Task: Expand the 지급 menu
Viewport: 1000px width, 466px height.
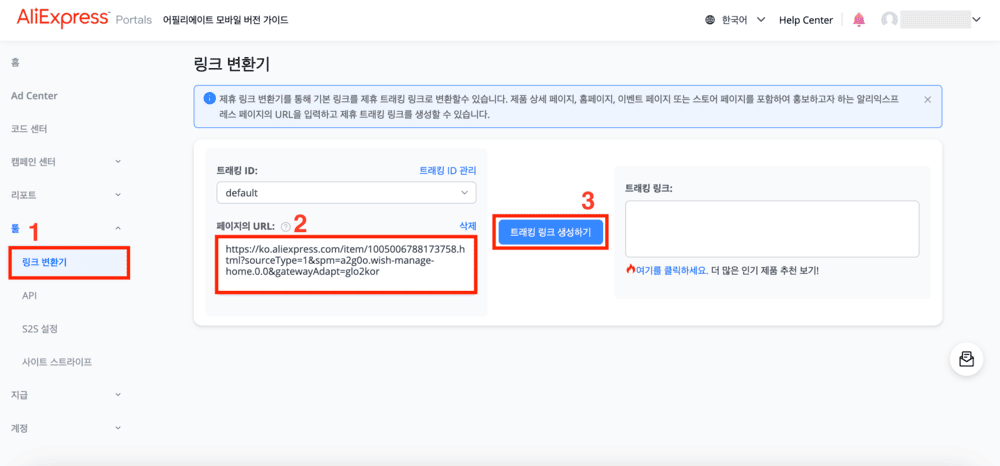Action: point(118,395)
